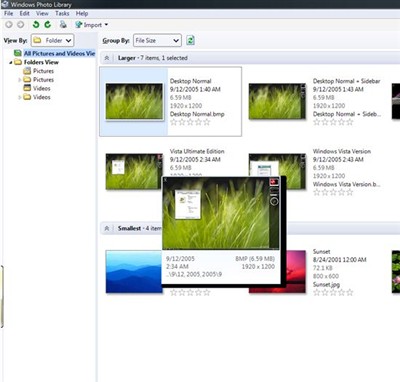Click the Windows Photo Library title icon
Screen dimensions: 400x382
pos(5,4)
